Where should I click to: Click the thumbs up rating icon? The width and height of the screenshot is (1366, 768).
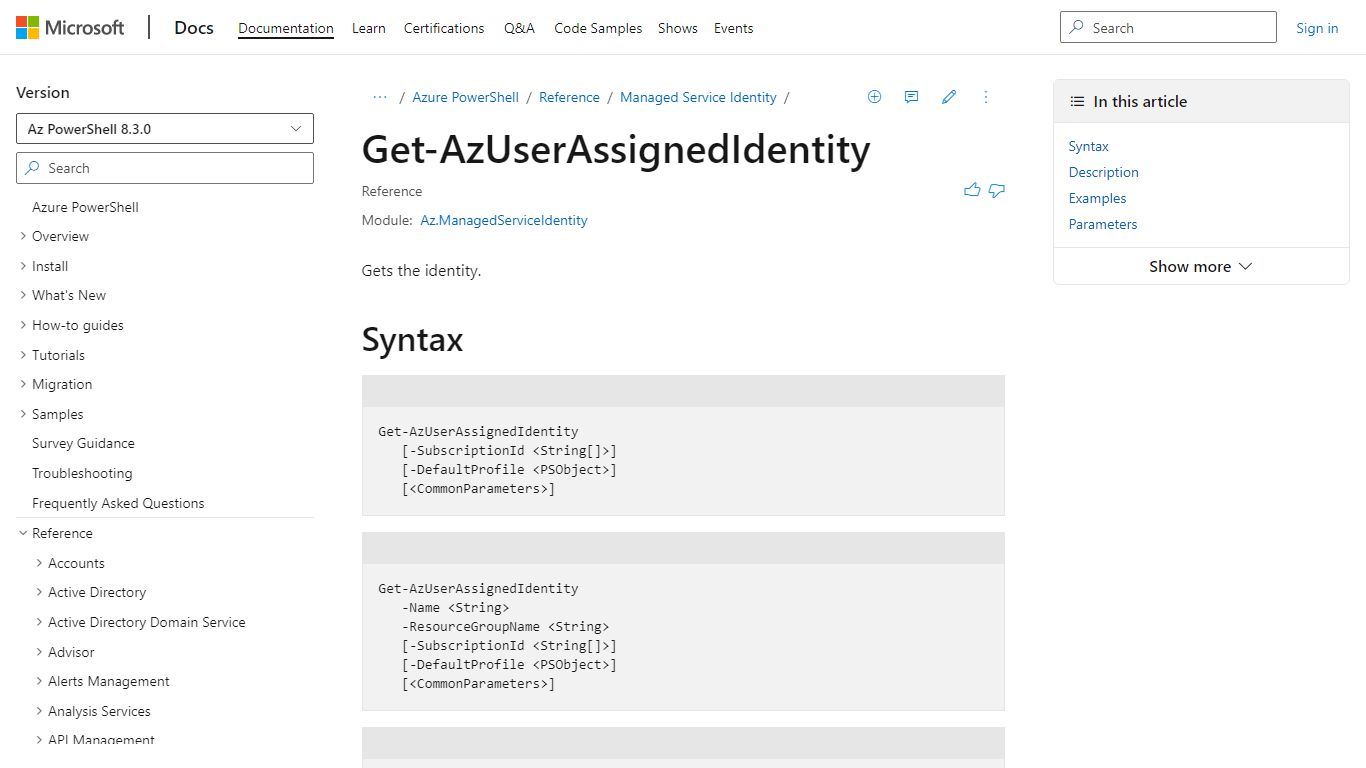[x=972, y=190]
